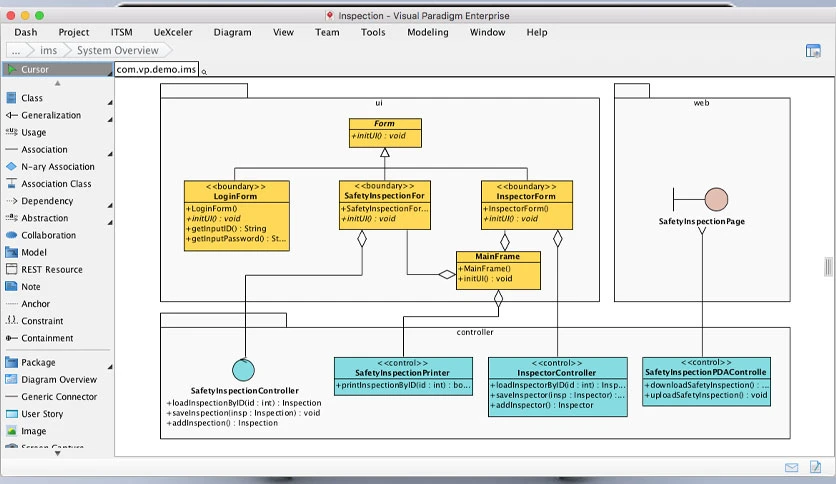The height and width of the screenshot is (484, 836).
Task: Choose the Association Class tool
Action: tap(56, 183)
